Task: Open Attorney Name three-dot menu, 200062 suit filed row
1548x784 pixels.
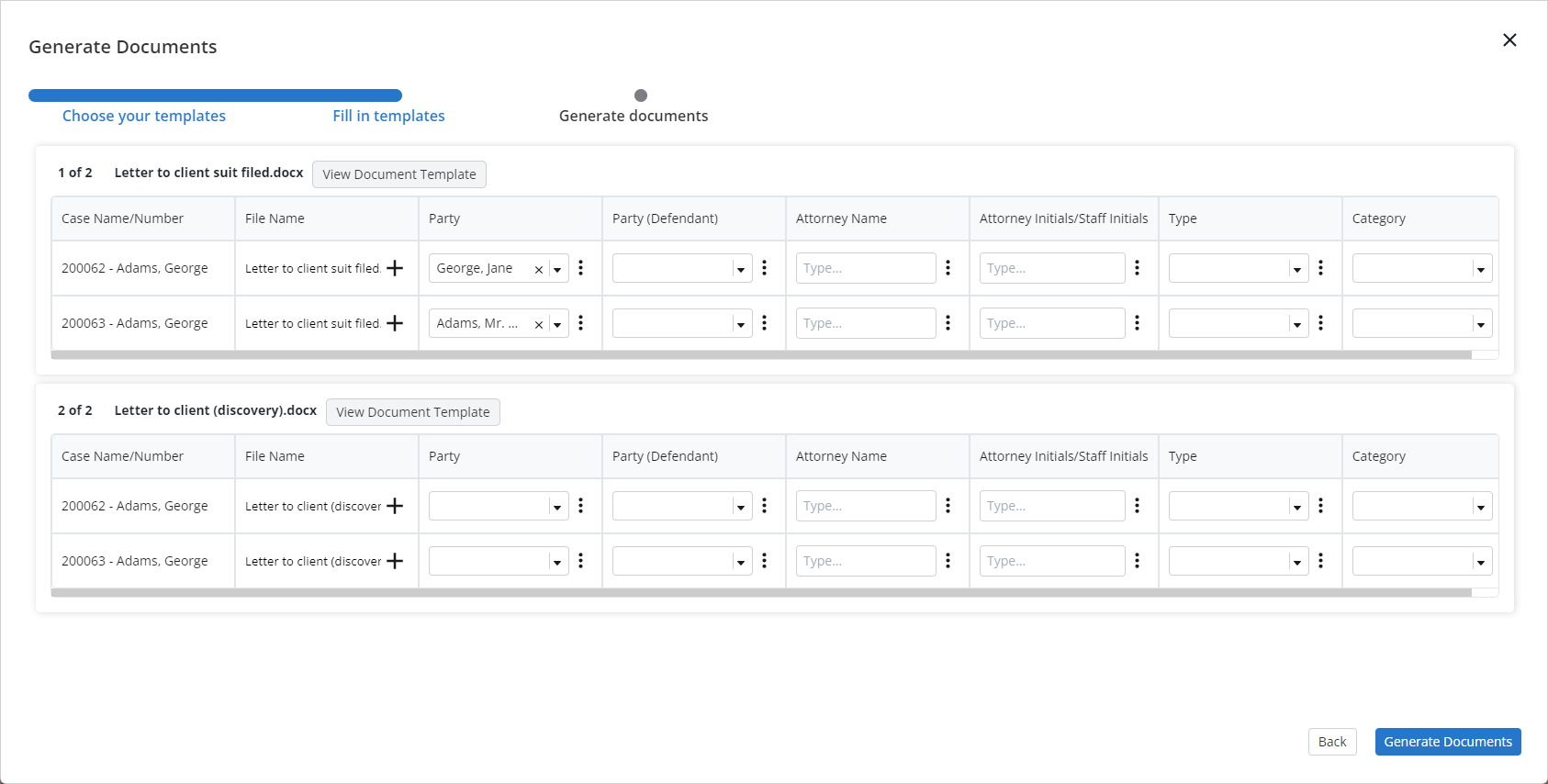Action: coord(948,268)
